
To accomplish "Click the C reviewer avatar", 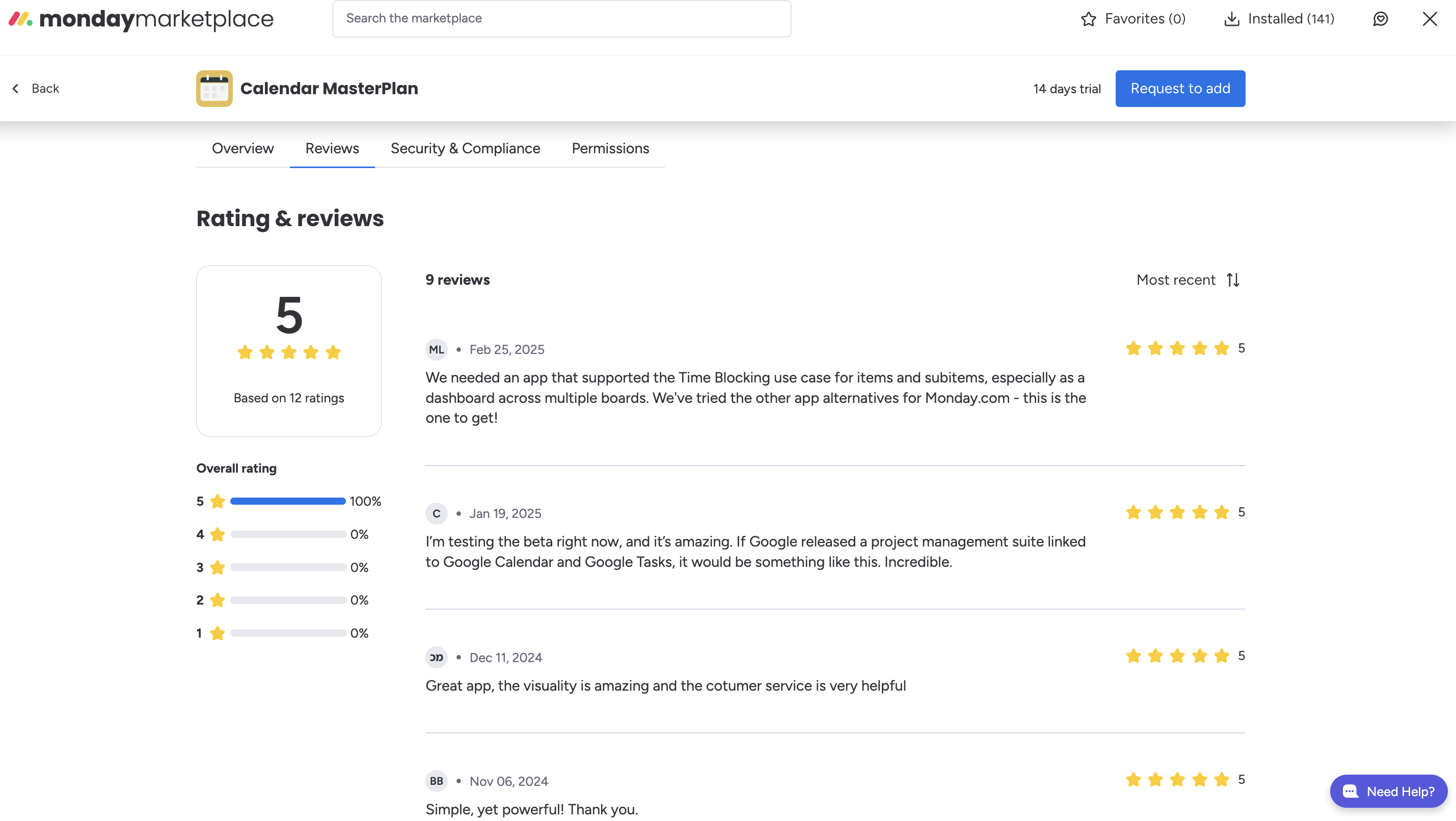I will coord(437,513).
